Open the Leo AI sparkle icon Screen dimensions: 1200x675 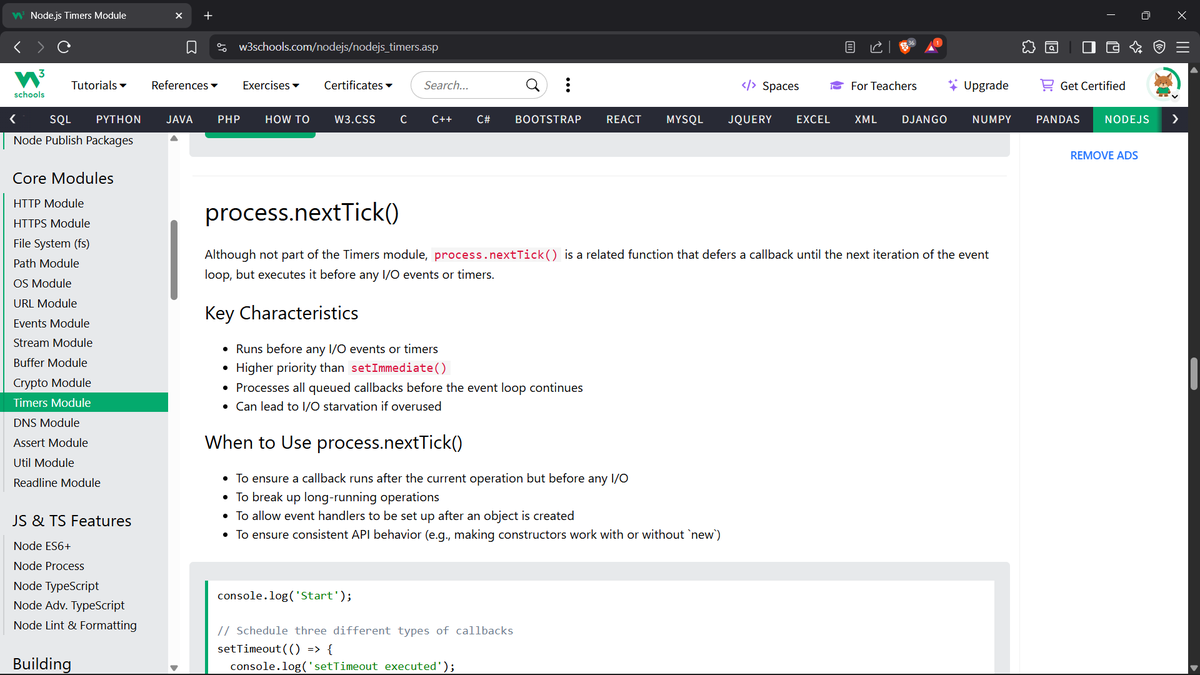[1136, 47]
